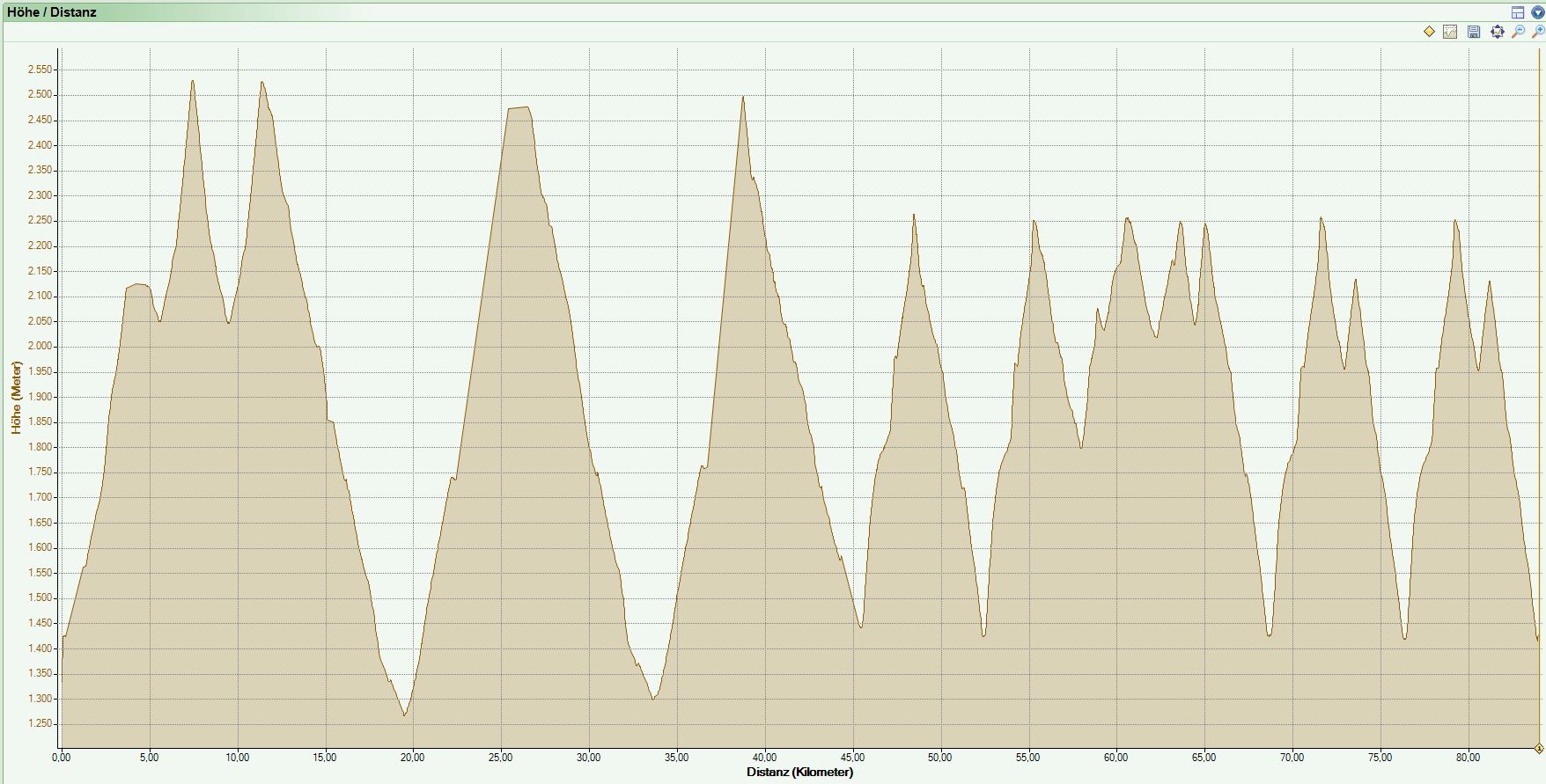Click the 0,00 origin label on distance axis
The height and width of the screenshot is (784, 1546).
pos(61,758)
